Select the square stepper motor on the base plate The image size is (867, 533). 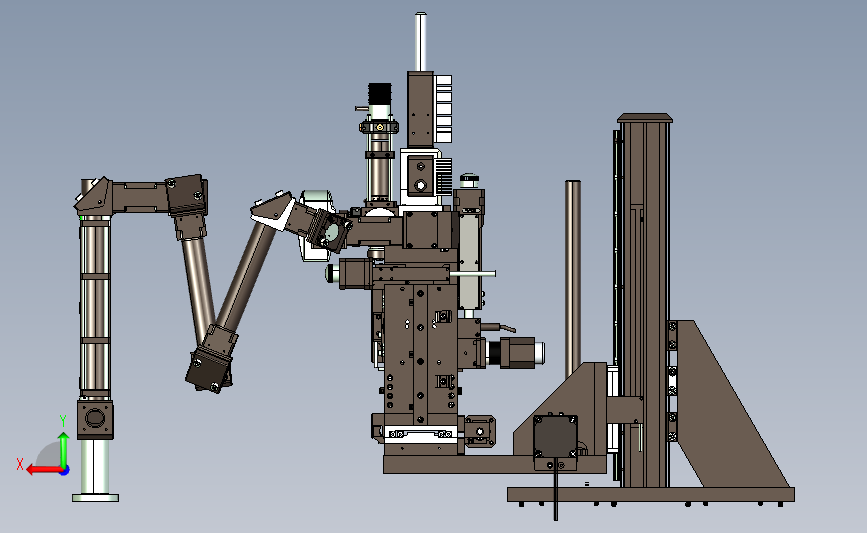(555, 436)
